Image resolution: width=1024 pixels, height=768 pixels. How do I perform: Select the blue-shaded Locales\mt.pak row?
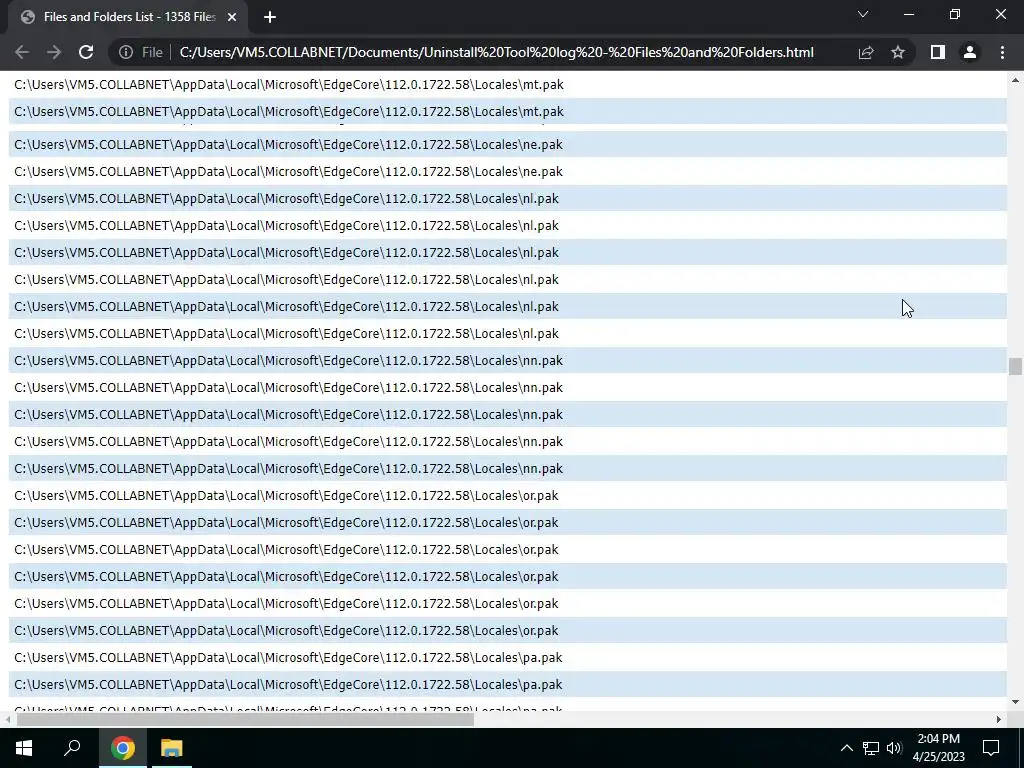(507, 112)
